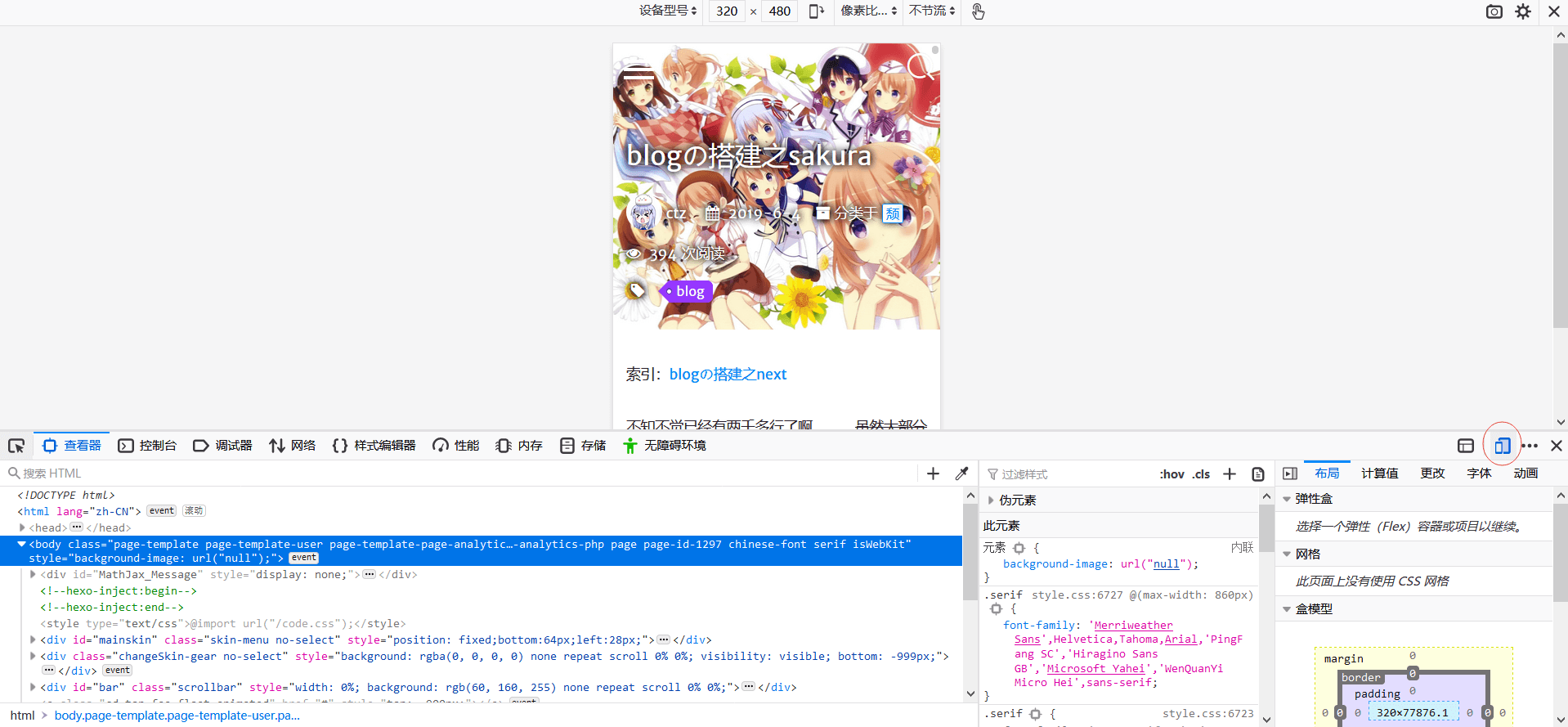Select the 动画 animations tab
The height and width of the screenshot is (727, 1568).
[x=1525, y=473]
